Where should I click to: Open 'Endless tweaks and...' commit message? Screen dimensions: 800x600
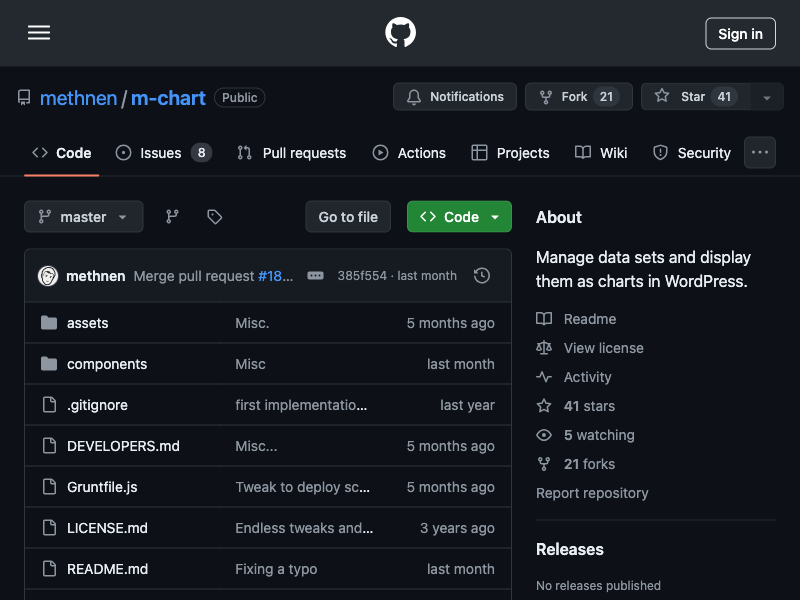[304, 528]
